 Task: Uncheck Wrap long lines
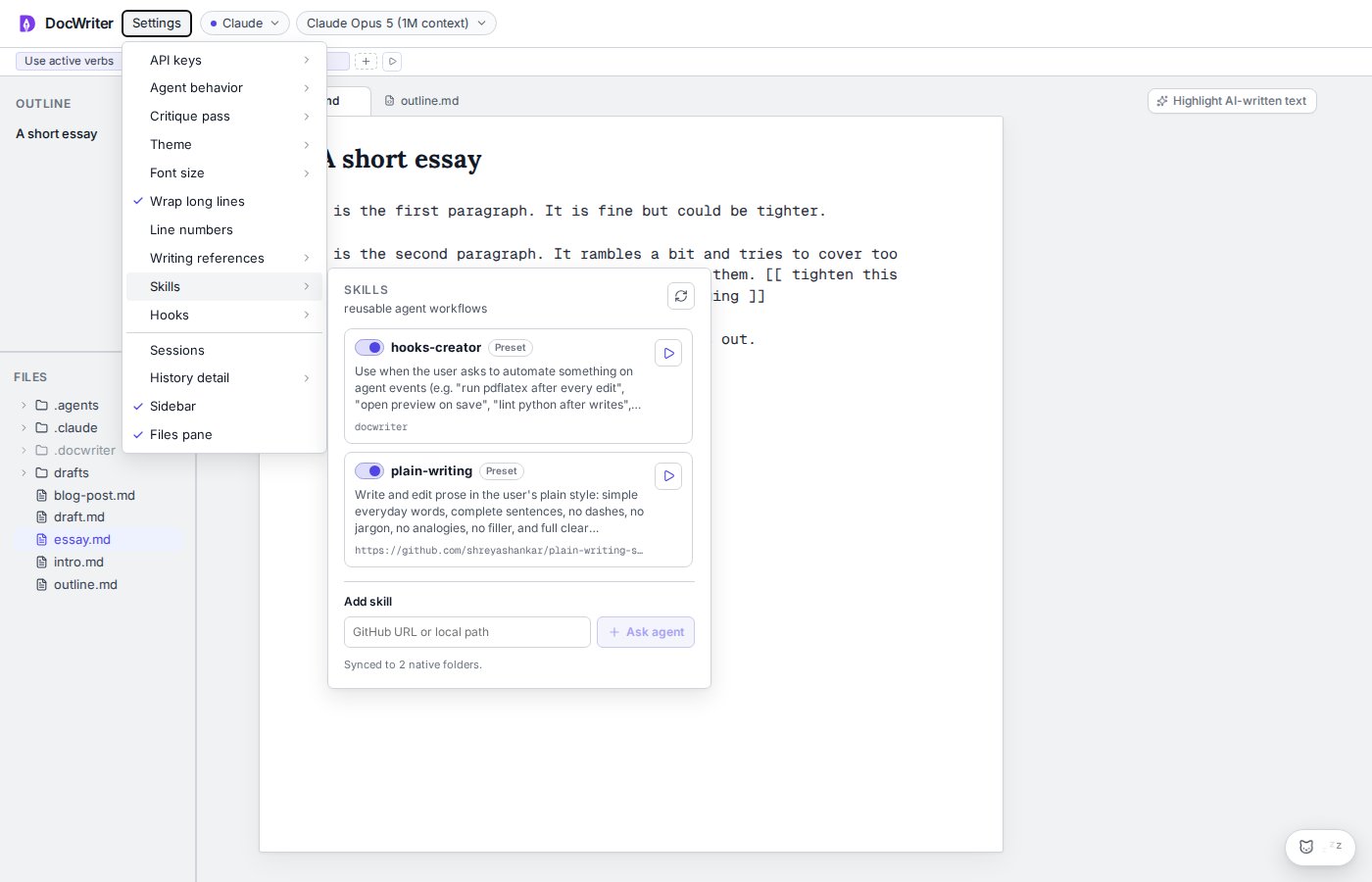[x=224, y=202]
